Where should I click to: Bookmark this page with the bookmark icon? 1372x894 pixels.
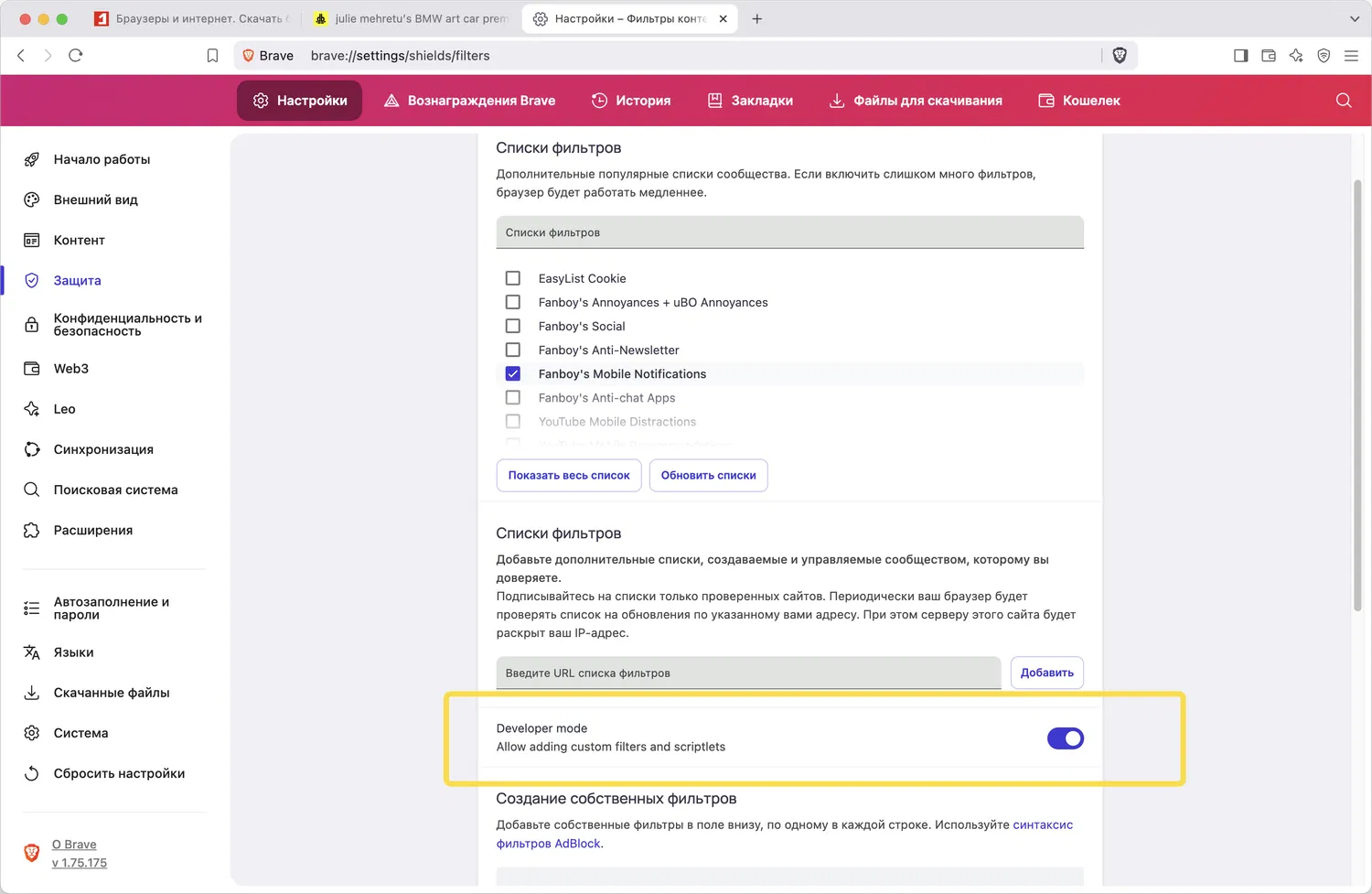pyautogui.click(x=212, y=56)
